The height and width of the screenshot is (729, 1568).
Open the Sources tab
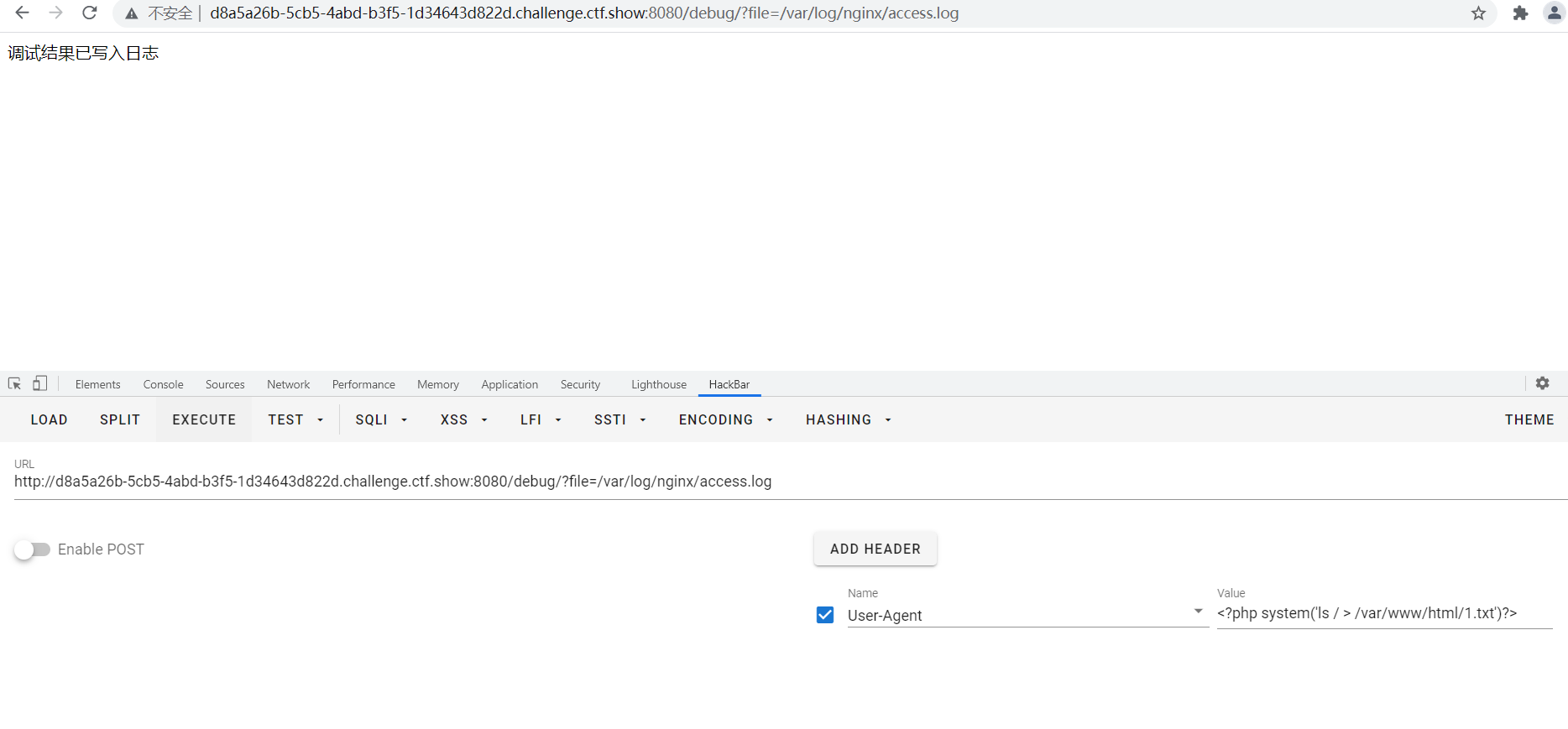coord(225,384)
